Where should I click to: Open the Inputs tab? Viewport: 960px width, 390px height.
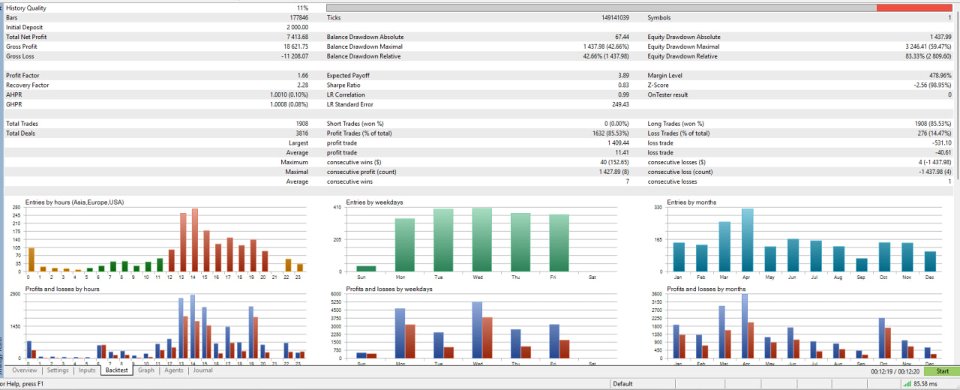pyautogui.click(x=87, y=370)
